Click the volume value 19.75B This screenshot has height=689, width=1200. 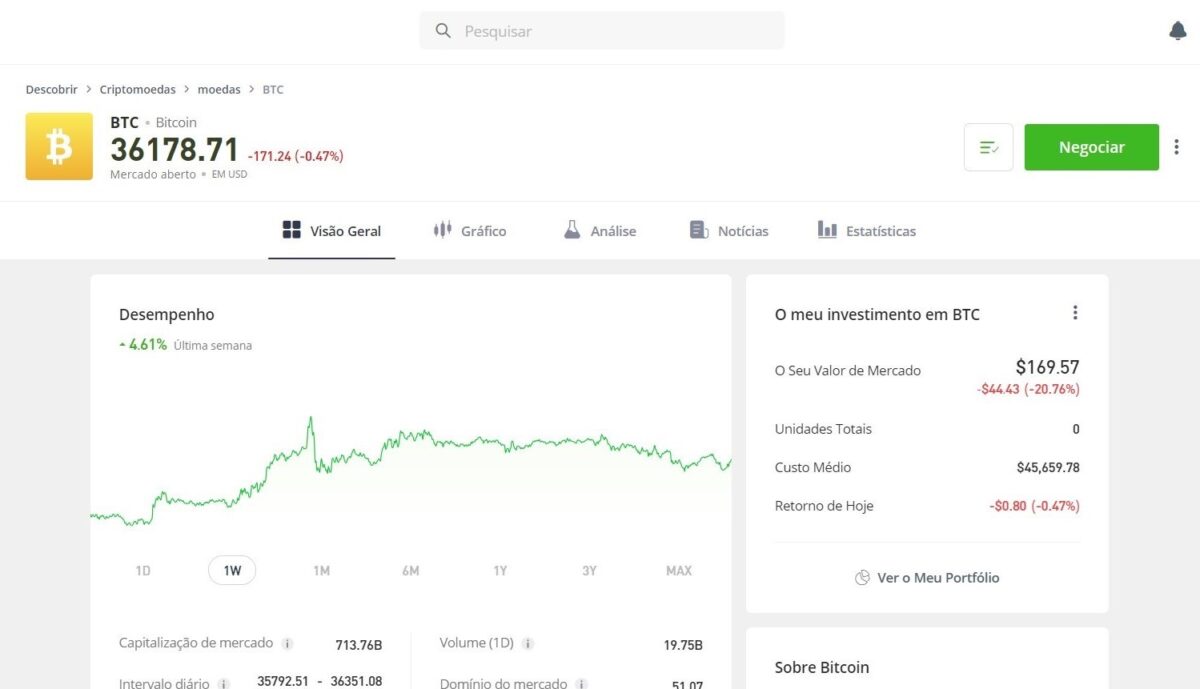click(x=683, y=645)
